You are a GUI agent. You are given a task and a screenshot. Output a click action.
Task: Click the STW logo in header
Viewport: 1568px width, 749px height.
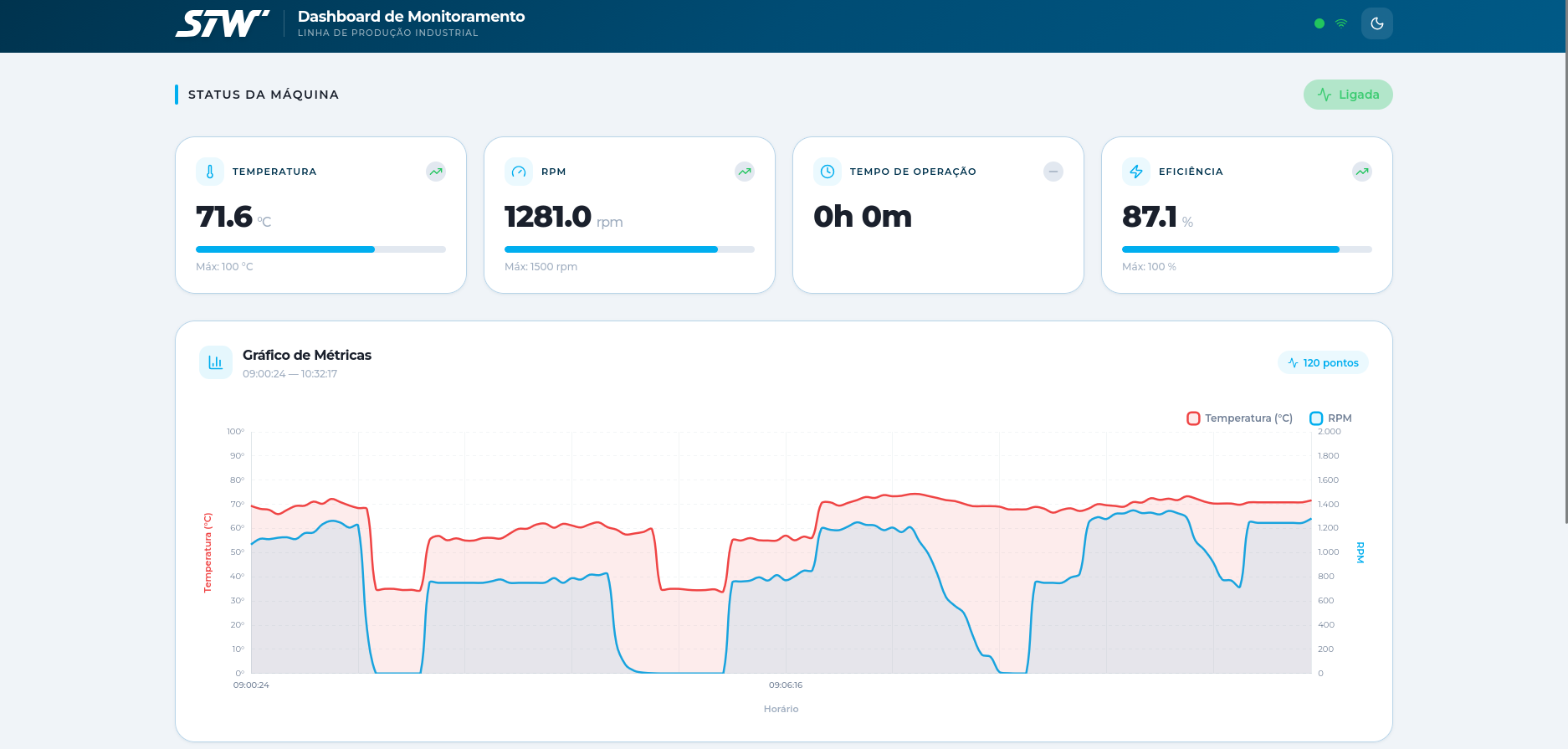[x=223, y=23]
